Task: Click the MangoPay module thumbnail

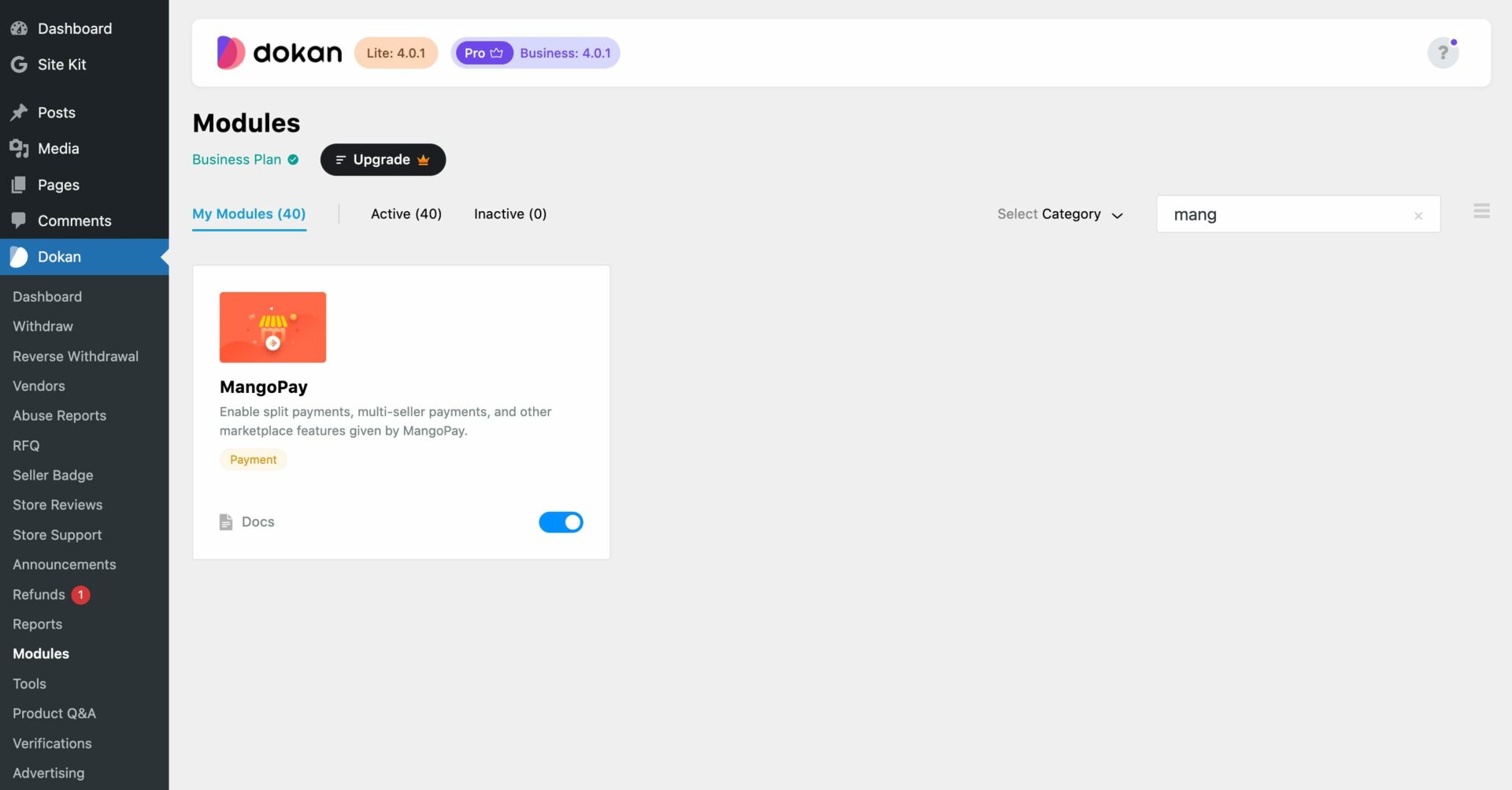Action: (272, 328)
